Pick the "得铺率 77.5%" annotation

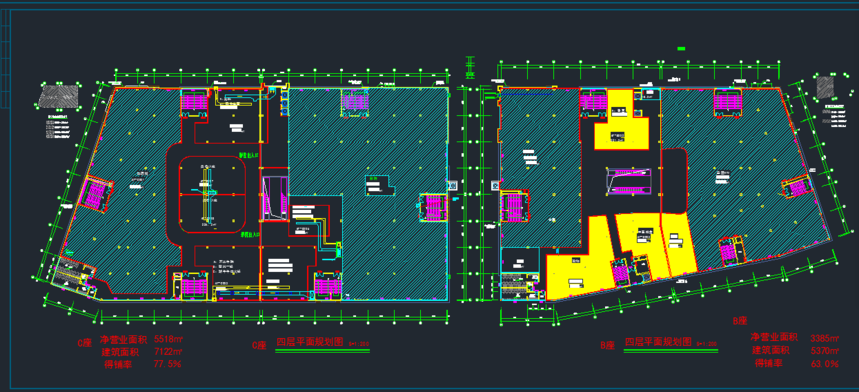(142, 364)
